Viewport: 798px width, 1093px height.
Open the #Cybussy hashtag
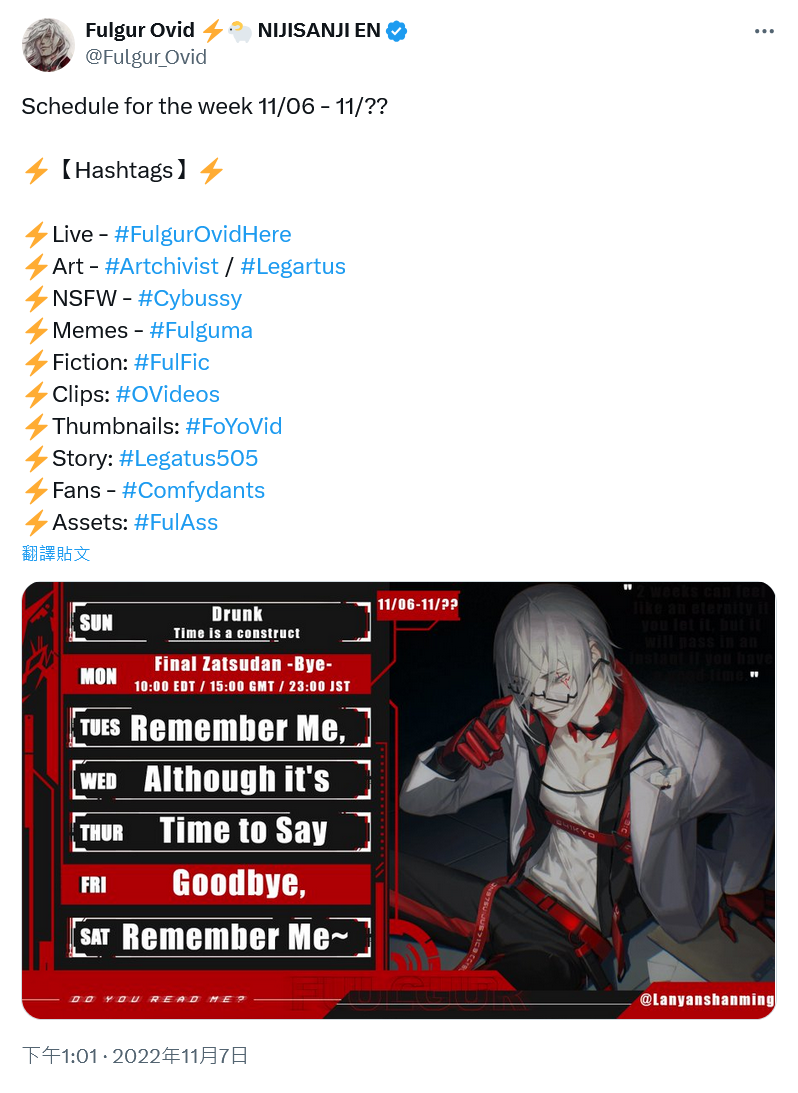190,298
